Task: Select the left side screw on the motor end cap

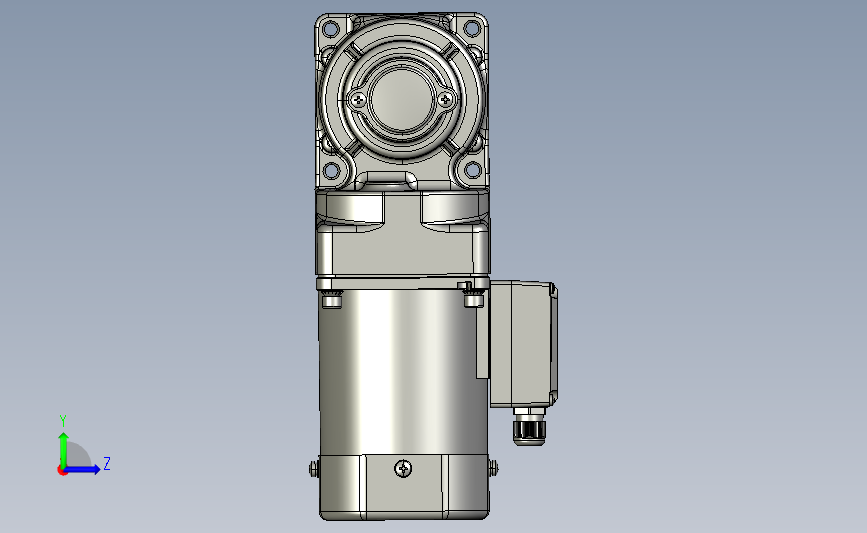Action: [314, 469]
